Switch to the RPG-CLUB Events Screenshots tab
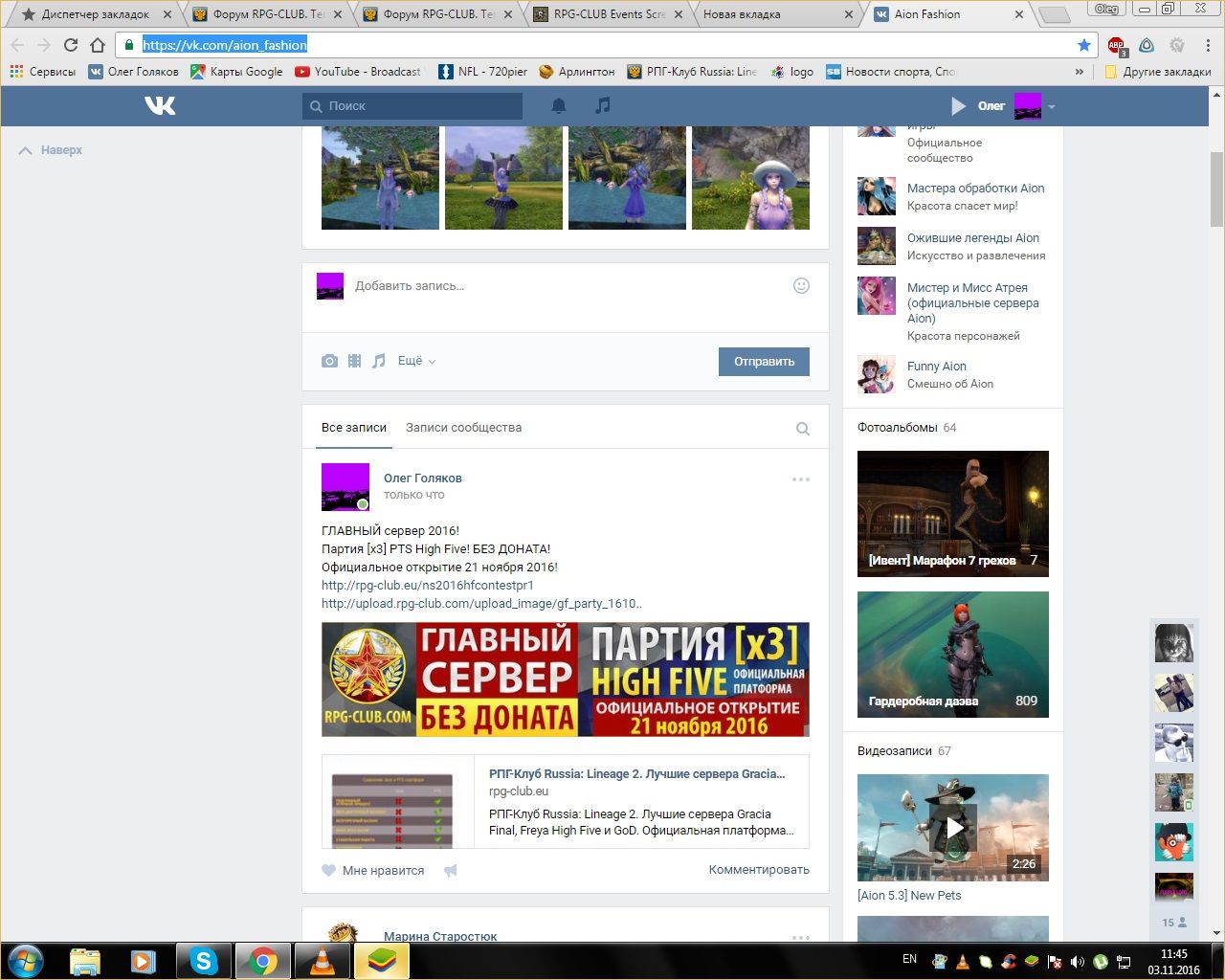The height and width of the screenshot is (980, 1225). (609, 14)
